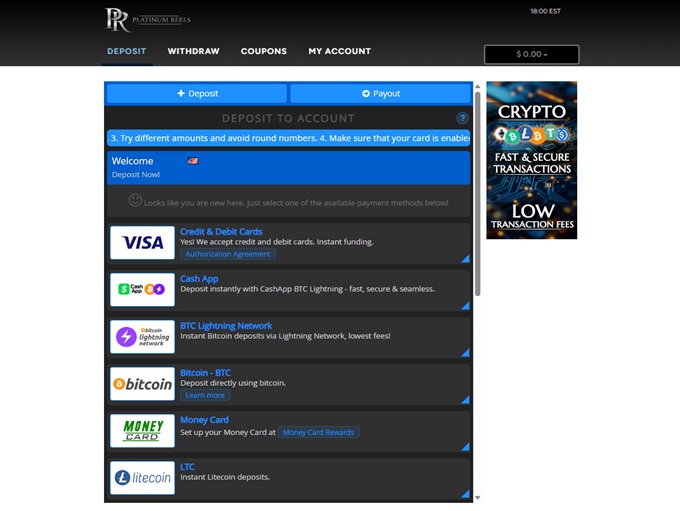Image resolution: width=680 pixels, height=511 pixels.
Task: Open the Bitcoin - BTC heading
Action: click(205, 373)
